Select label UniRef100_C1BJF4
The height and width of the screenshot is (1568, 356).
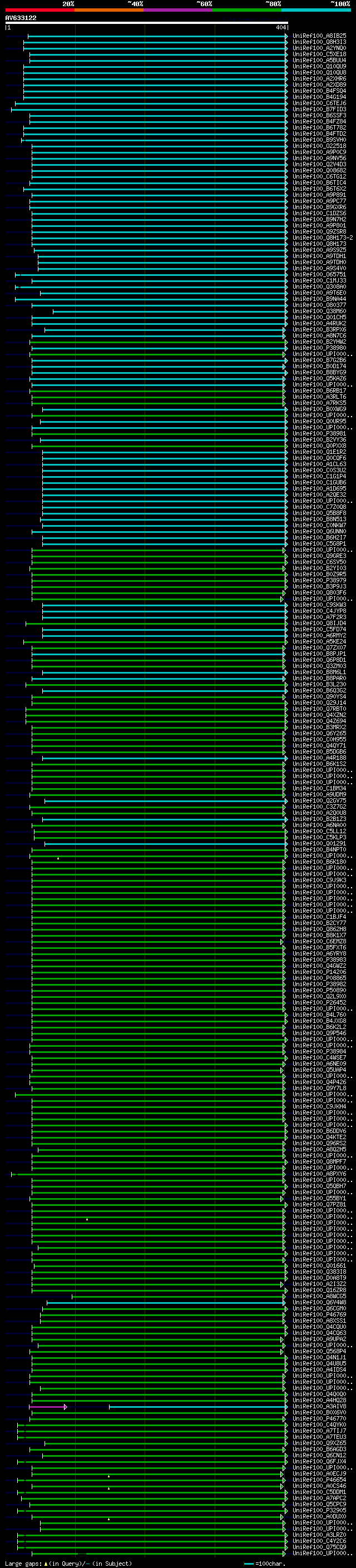pos(319,917)
